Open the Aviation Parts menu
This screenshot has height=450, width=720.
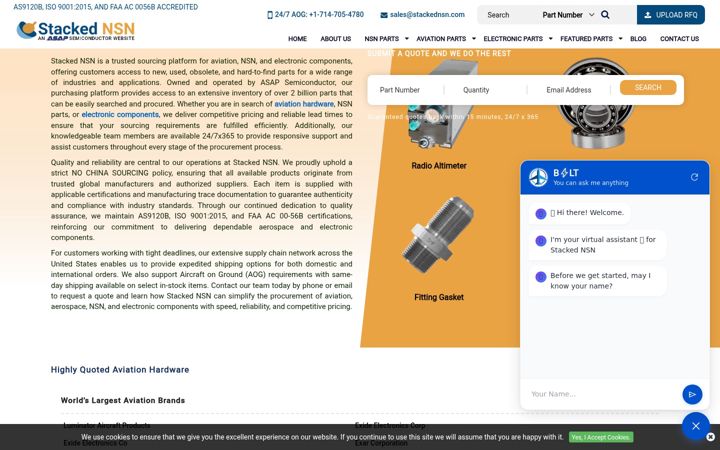pyautogui.click(x=441, y=39)
